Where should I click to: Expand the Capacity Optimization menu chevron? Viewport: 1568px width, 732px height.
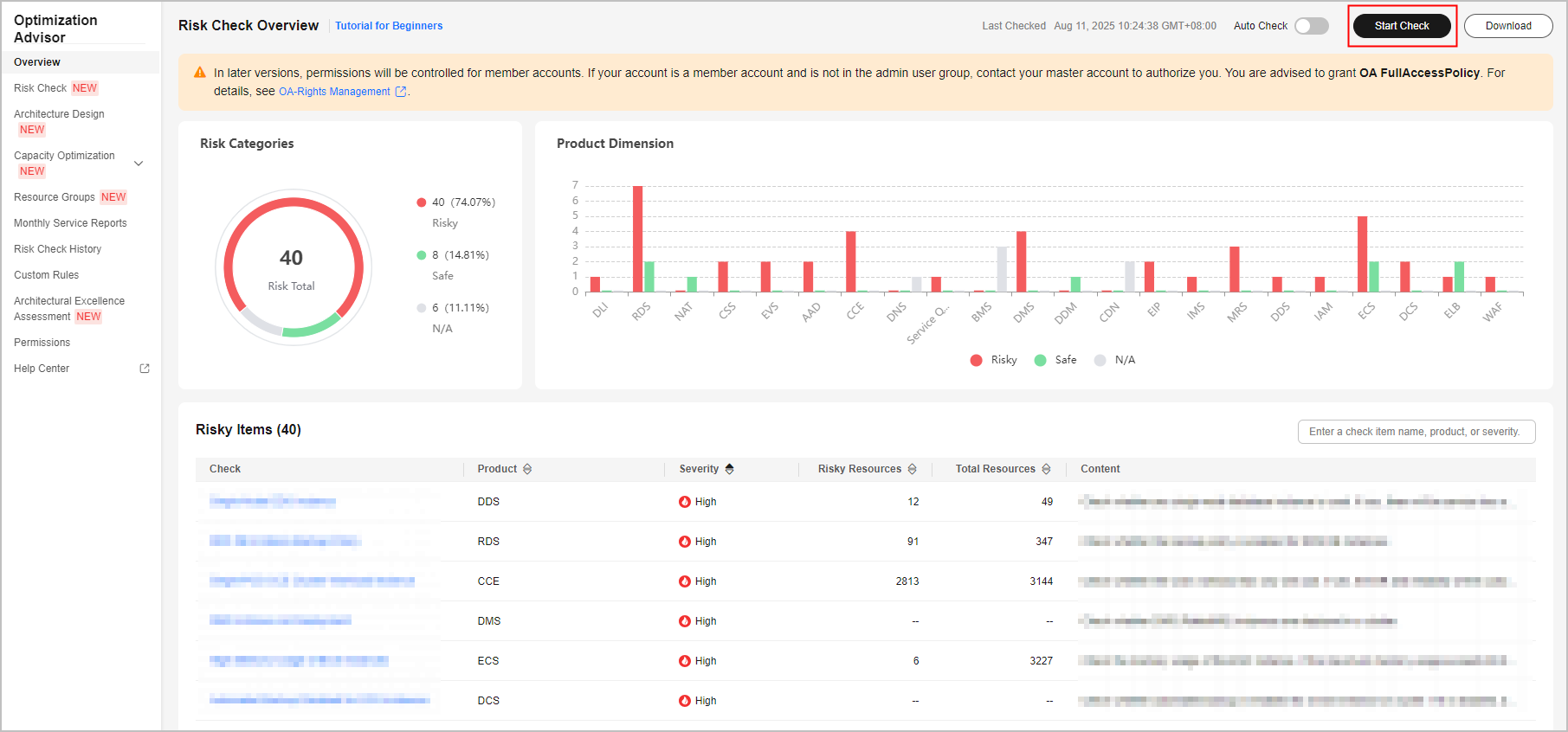139,164
